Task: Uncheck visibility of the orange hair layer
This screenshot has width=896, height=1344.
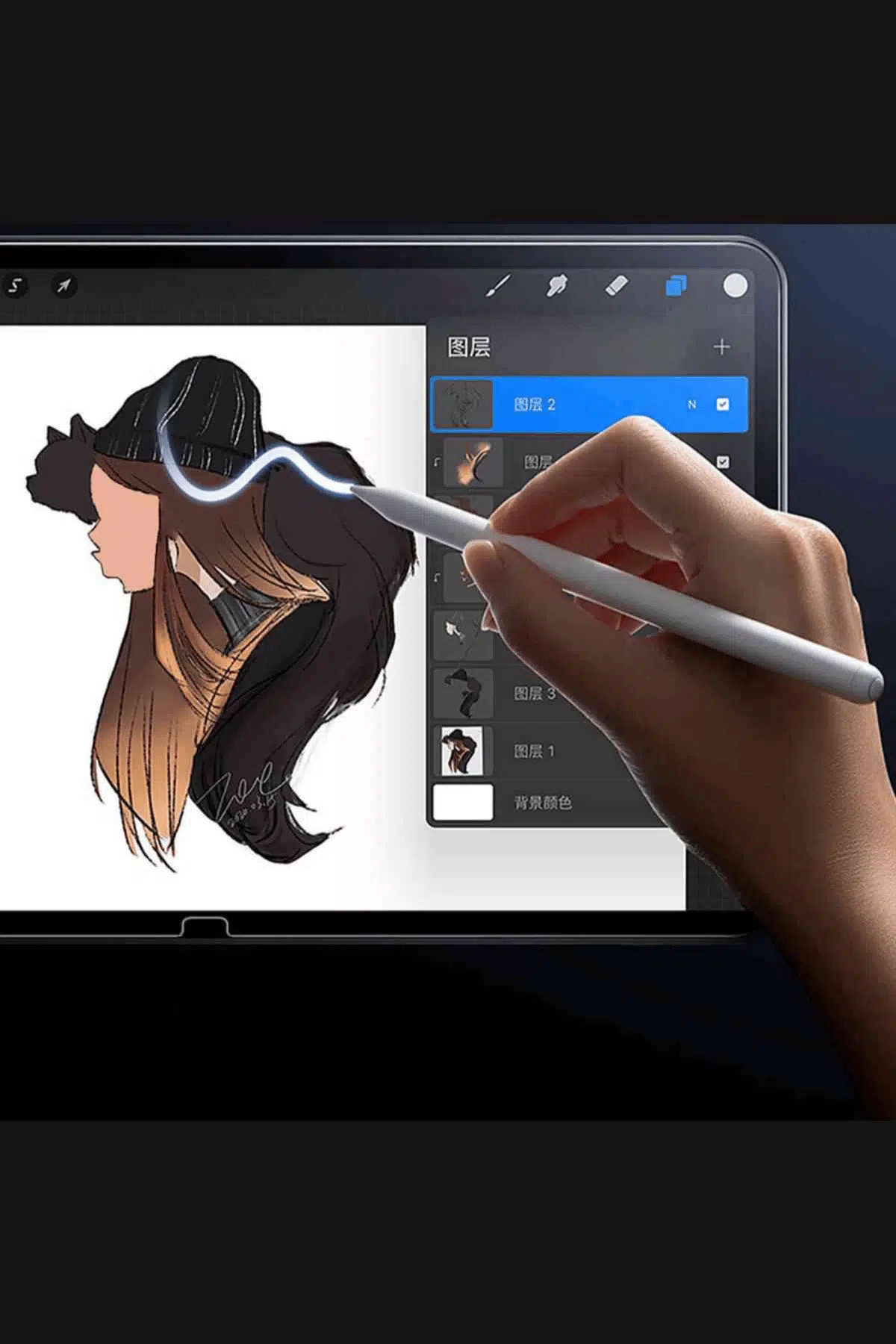Action: pyautogui.click(x=722, y=462)
